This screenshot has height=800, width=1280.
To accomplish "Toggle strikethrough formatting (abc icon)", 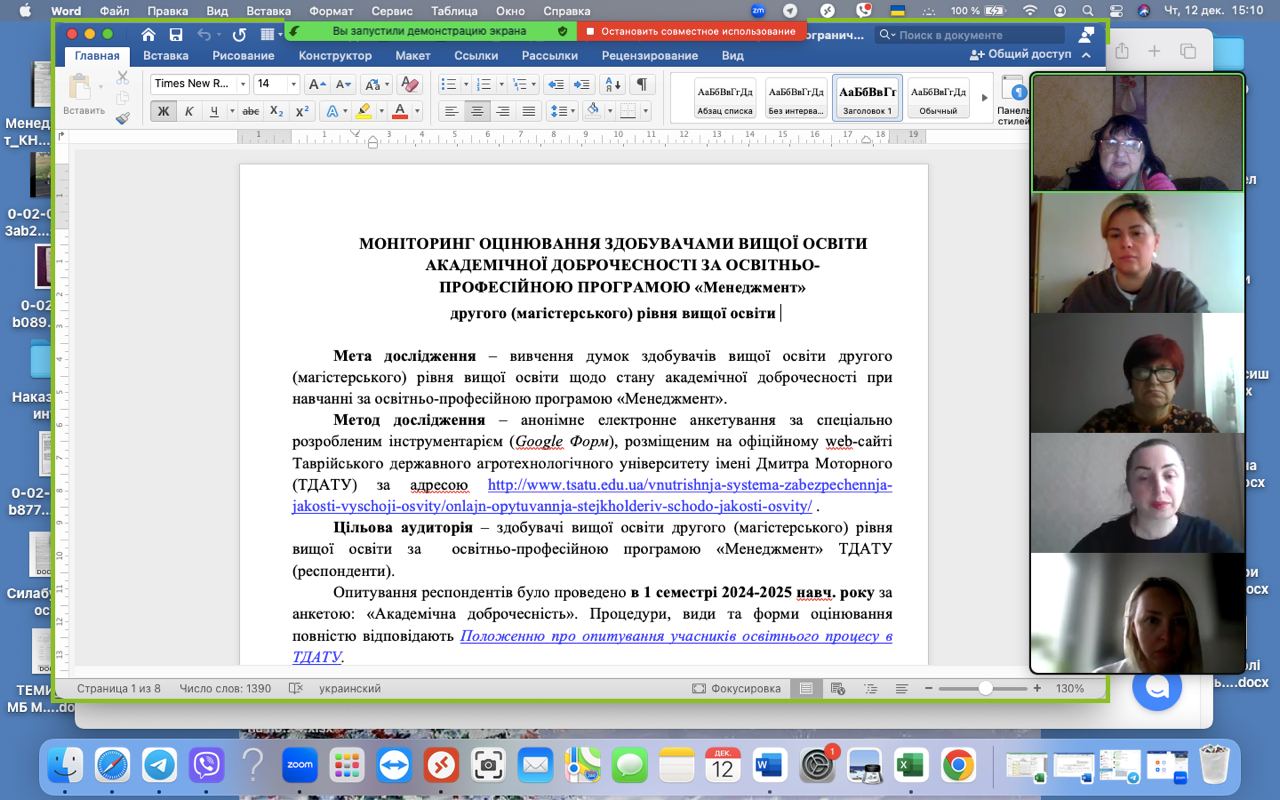I will (249, 110).
